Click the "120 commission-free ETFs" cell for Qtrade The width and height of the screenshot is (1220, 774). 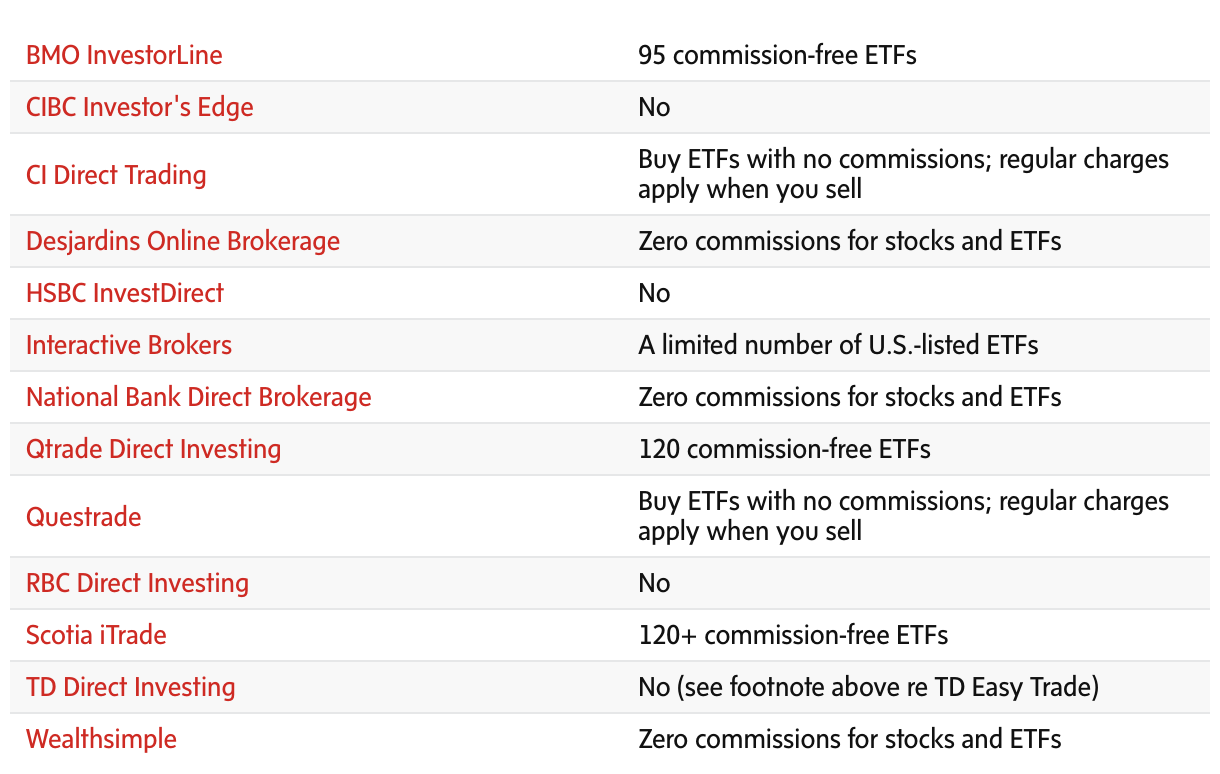point(784,449)
